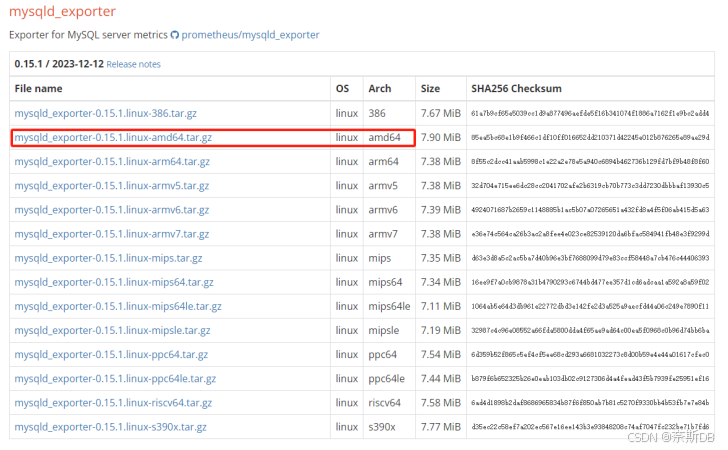Click the mysqld_exporter heading

62,11
